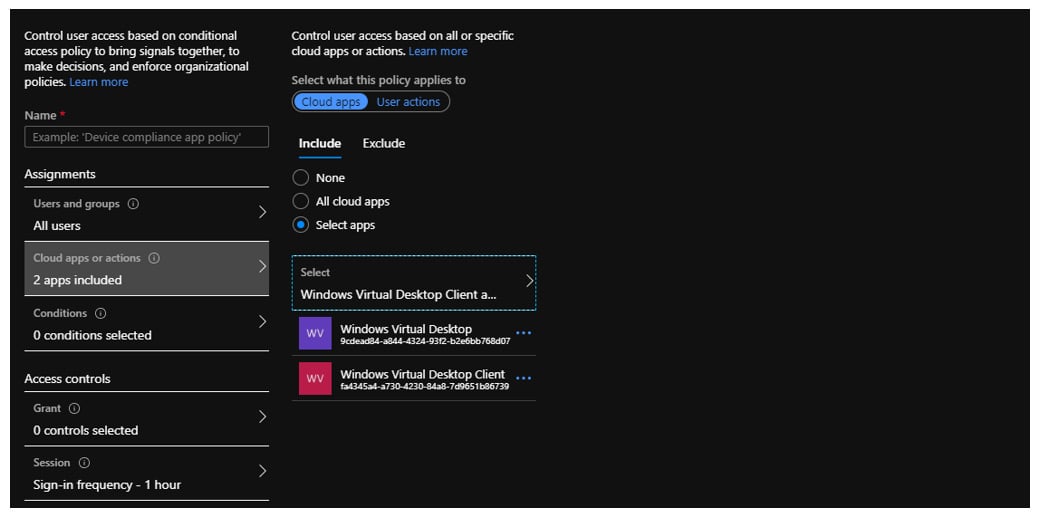Click Windows Virtual Desktop Client a... selection text
The image size is (1045, 521).
tap(399, 294)
